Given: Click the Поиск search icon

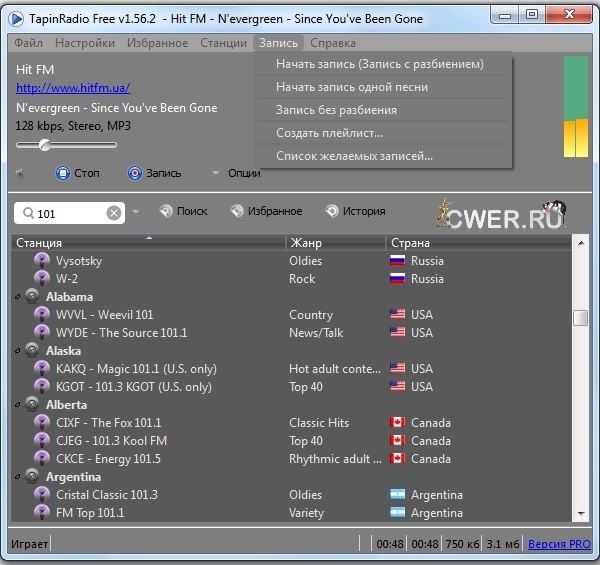Looking at the screenshot, I should pos(164,212).
